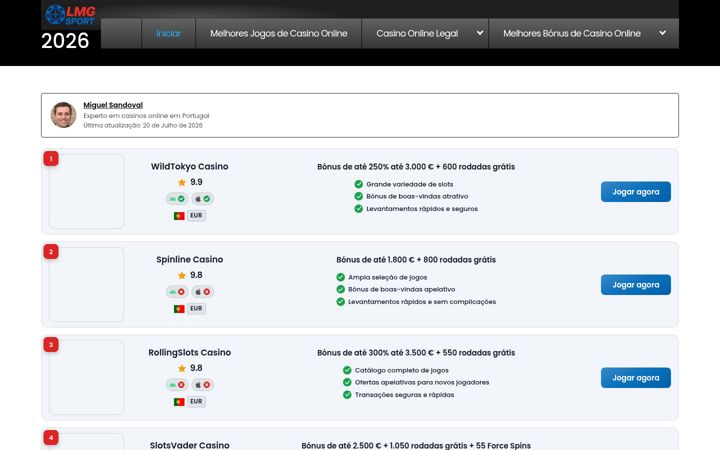Screen dimensions: 720x450
Task: Click RollingSlots Apple availability badge
Action: tap(202, 385)
